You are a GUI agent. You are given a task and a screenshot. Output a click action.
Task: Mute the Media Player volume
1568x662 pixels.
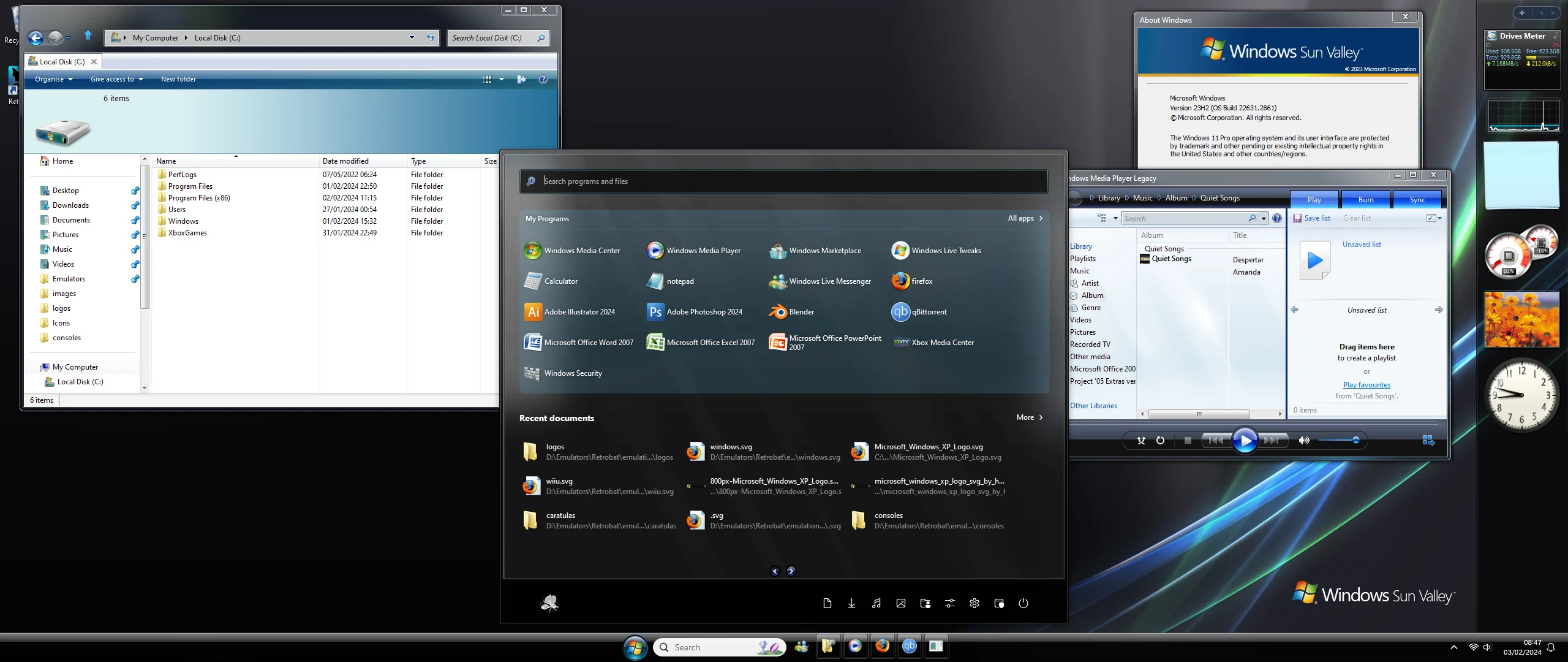1304,440
